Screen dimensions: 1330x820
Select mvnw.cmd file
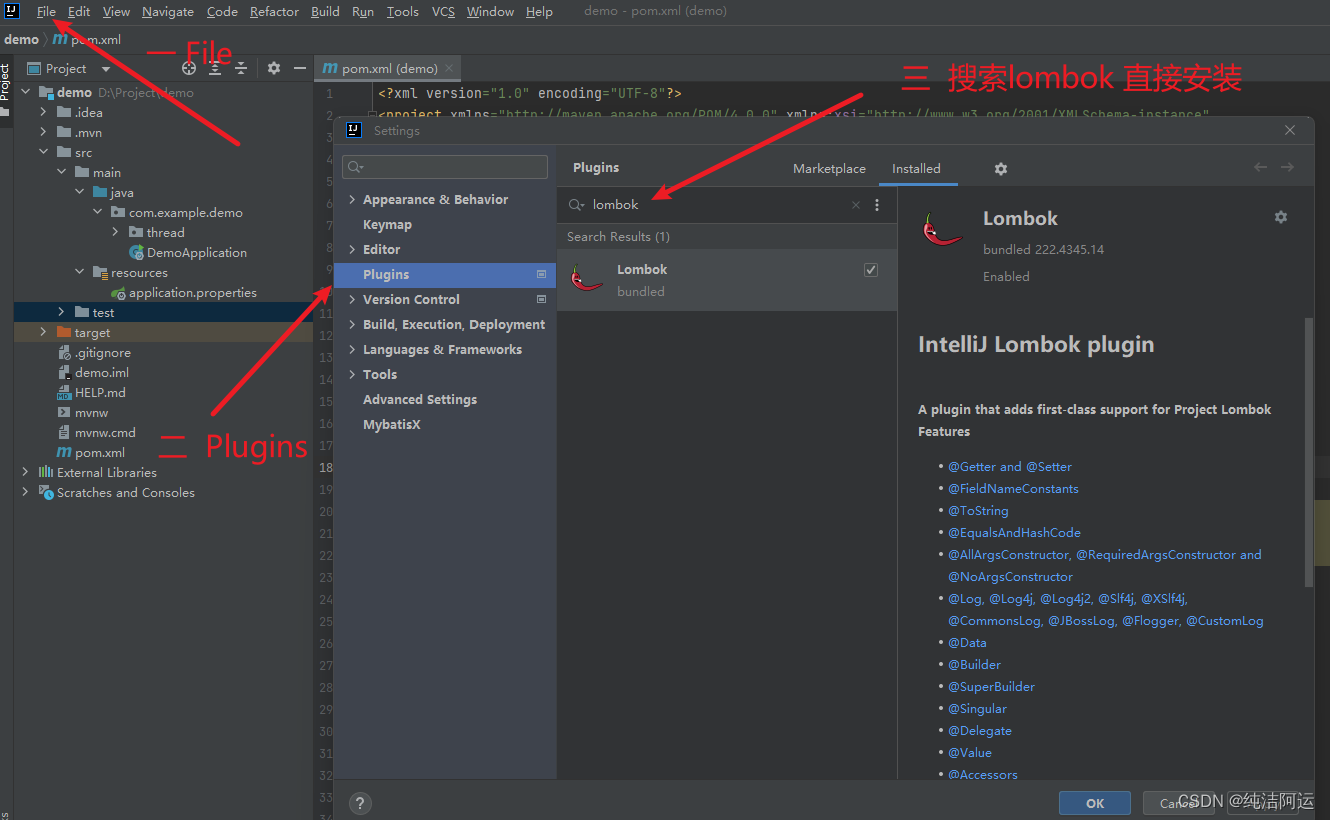96,433
